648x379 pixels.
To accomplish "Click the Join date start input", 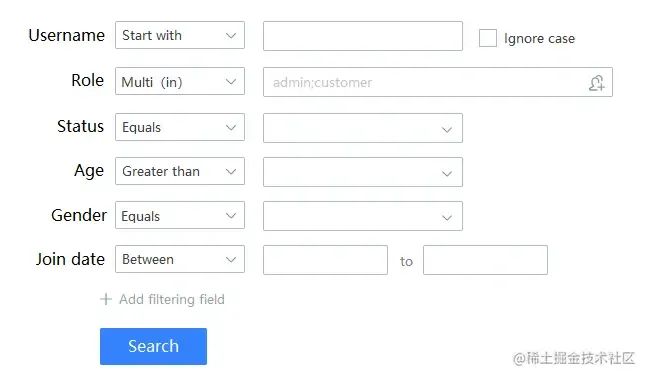I will pos(325,260).
